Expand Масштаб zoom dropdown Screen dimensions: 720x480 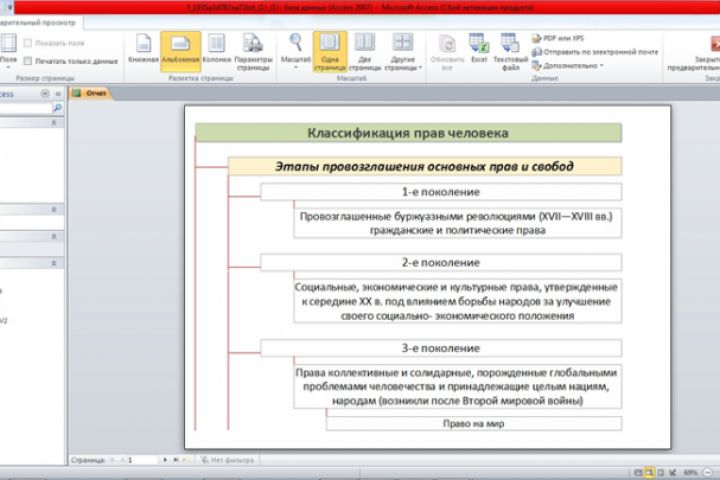point(296,52)
